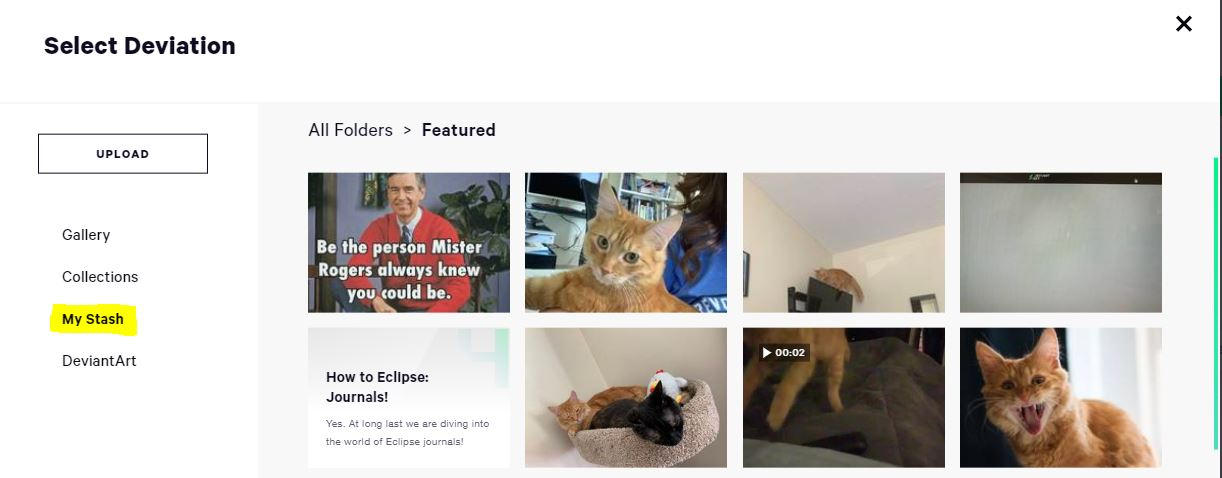Select the two cats in bed photo
Image resolution: width=1222 pixels, height=478 pixels.
[626, 398]
